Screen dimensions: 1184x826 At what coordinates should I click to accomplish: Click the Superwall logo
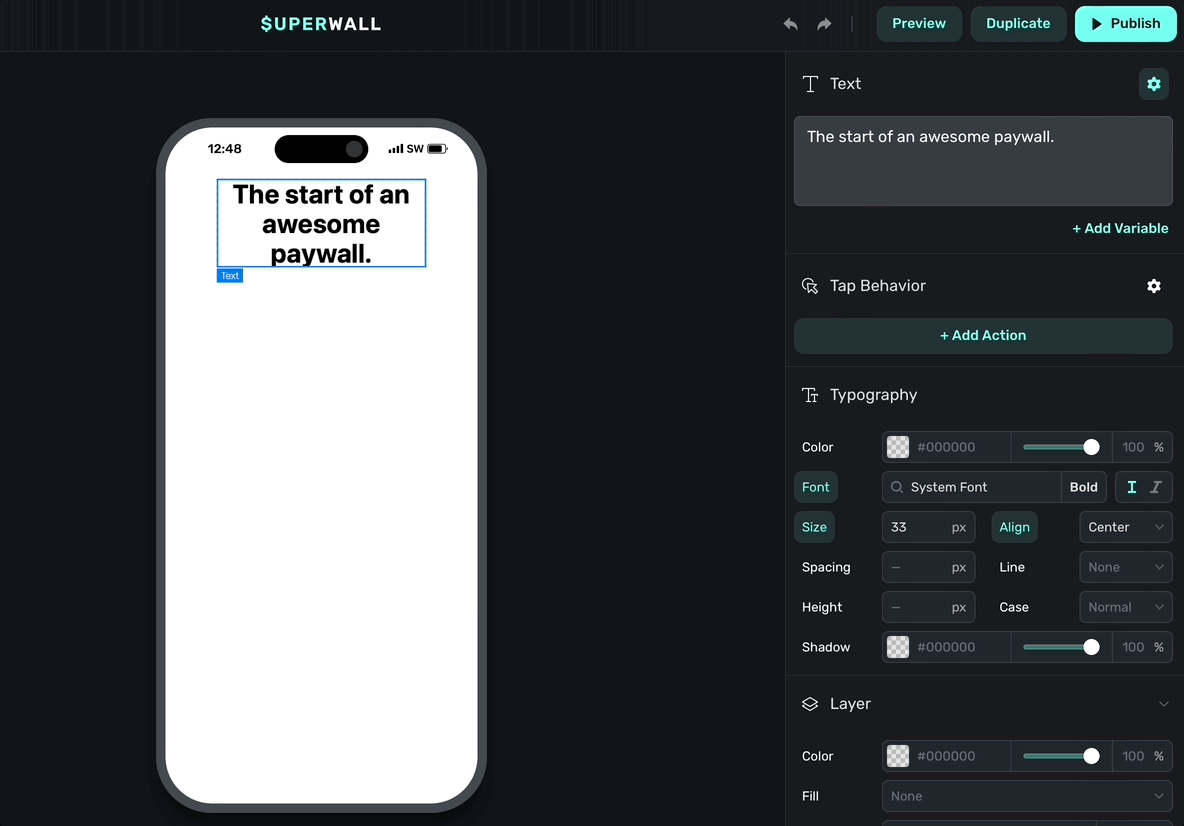320,24
